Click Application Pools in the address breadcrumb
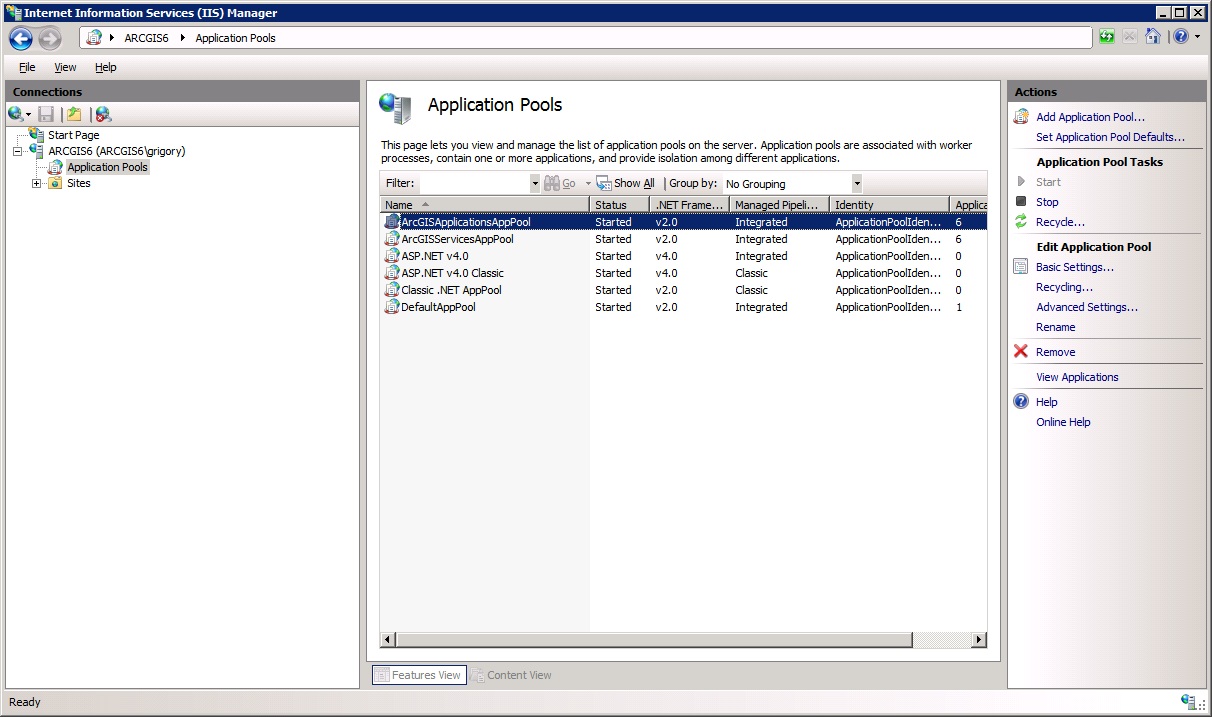The height and width of the screenshot is (717, 1212). [235, 38]
